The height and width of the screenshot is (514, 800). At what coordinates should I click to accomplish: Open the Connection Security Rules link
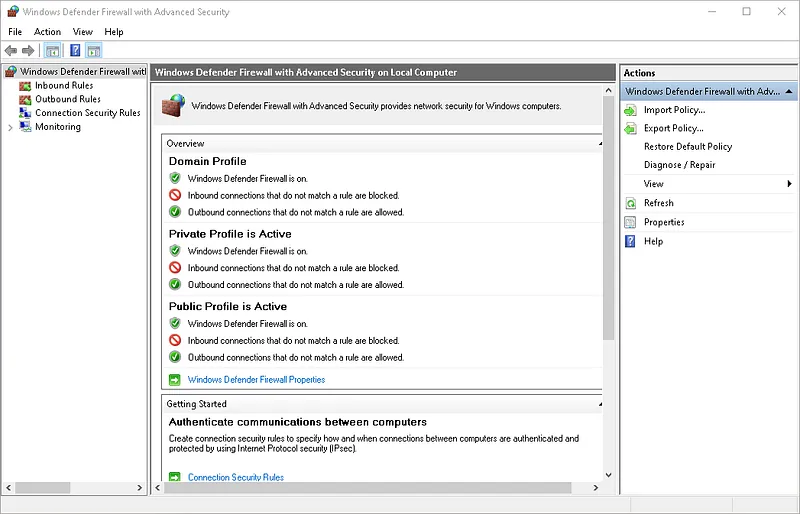tap(236, 477)
